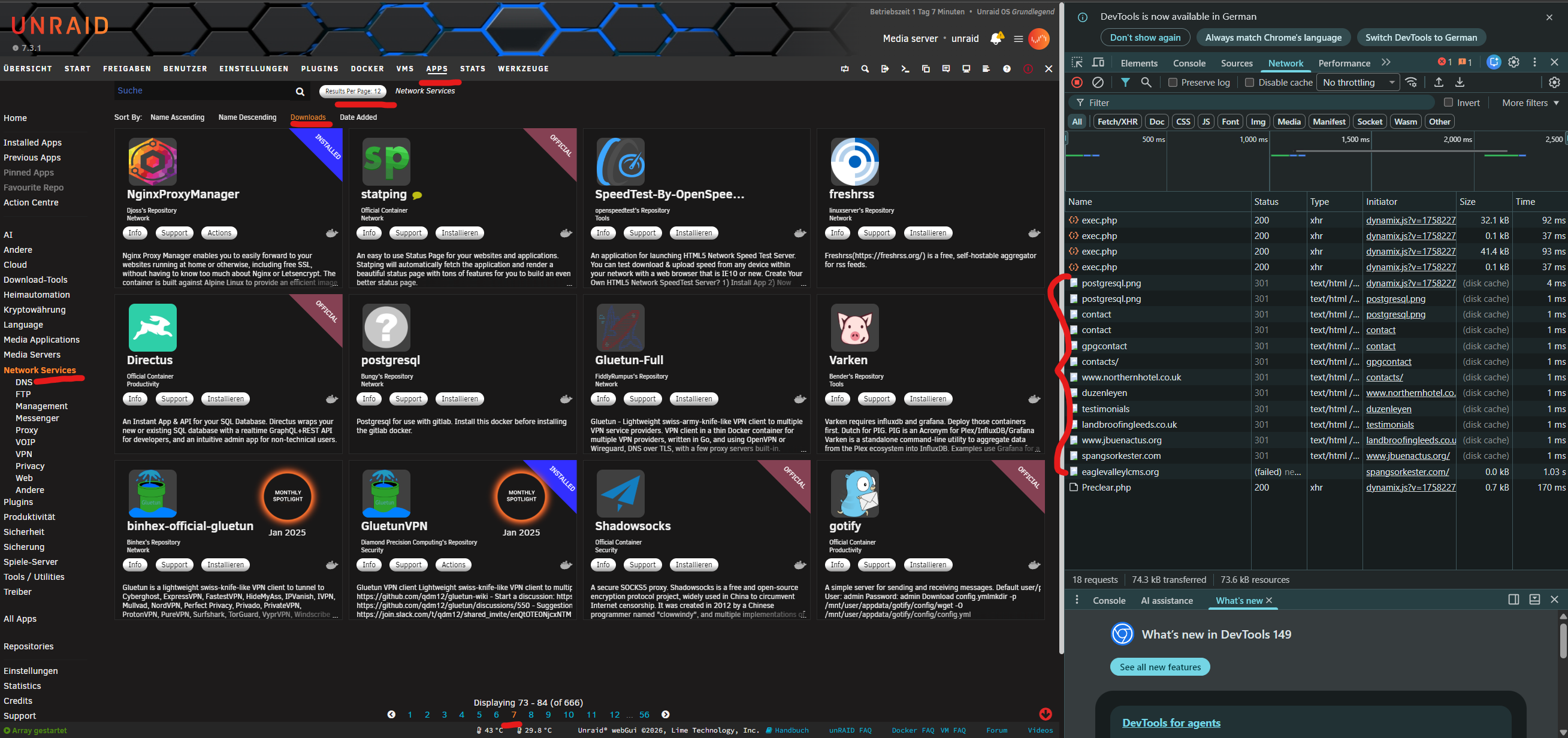The width and height of the screenshot is (1568, 738).
Task: Open DevTools main settings gear
Action: click(1514, 62)
